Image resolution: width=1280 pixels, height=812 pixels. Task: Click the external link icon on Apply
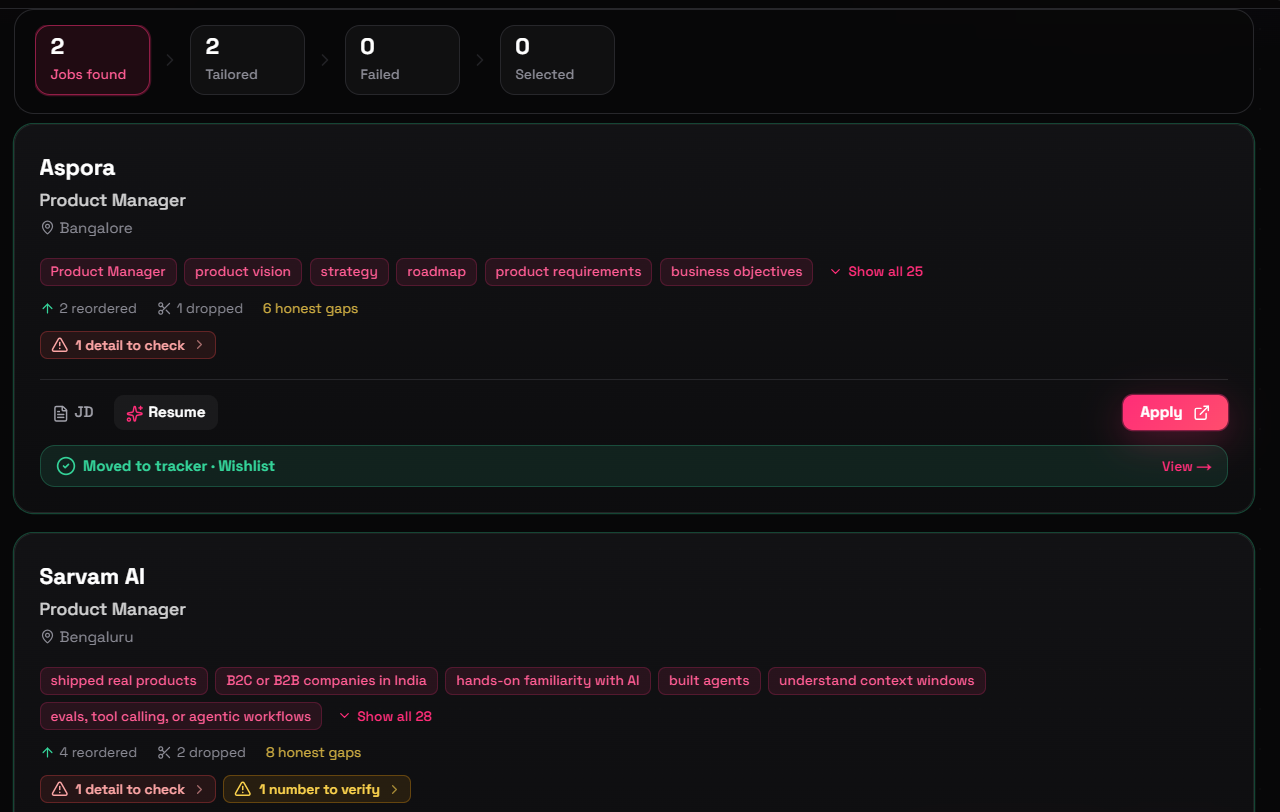pos(1202,412)
